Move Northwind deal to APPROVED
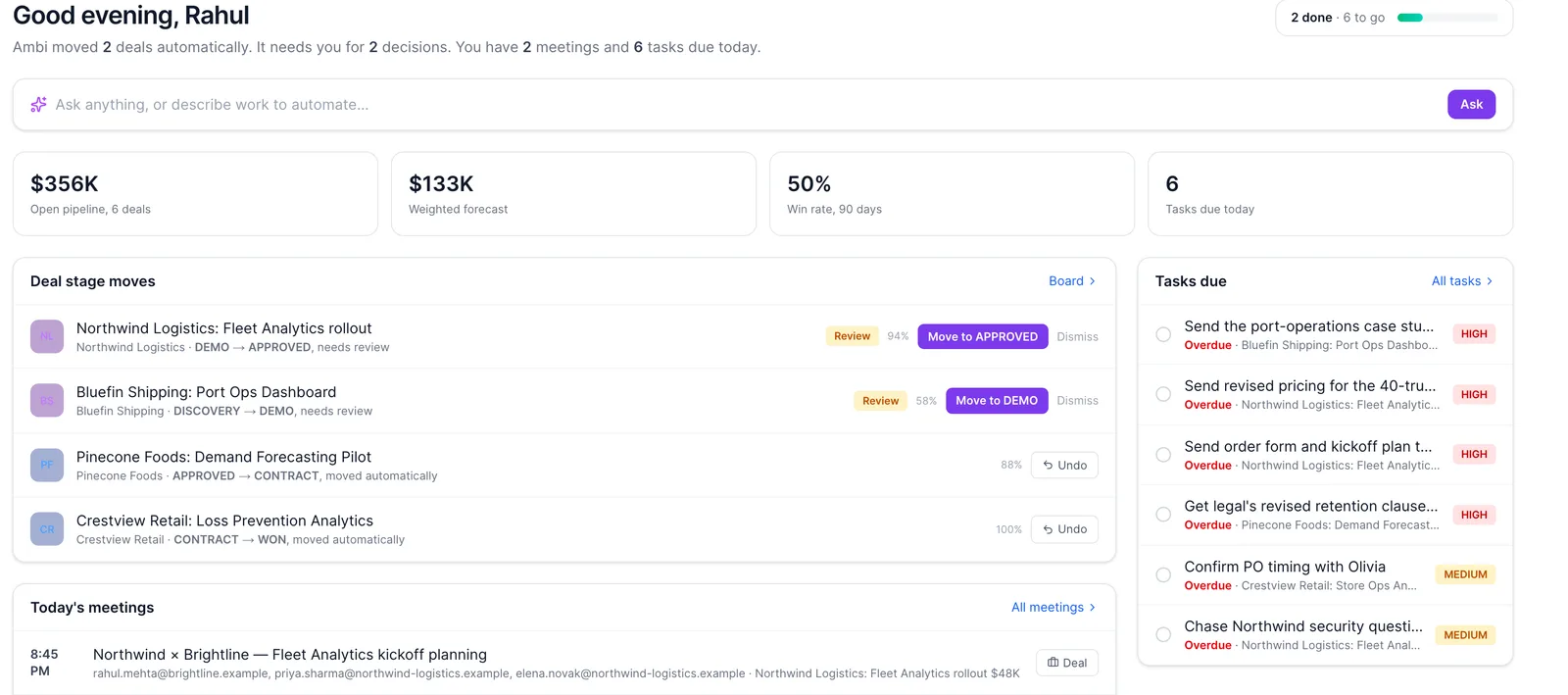Viewport: 1568px width, 695px height. click(x=983, y=336)
